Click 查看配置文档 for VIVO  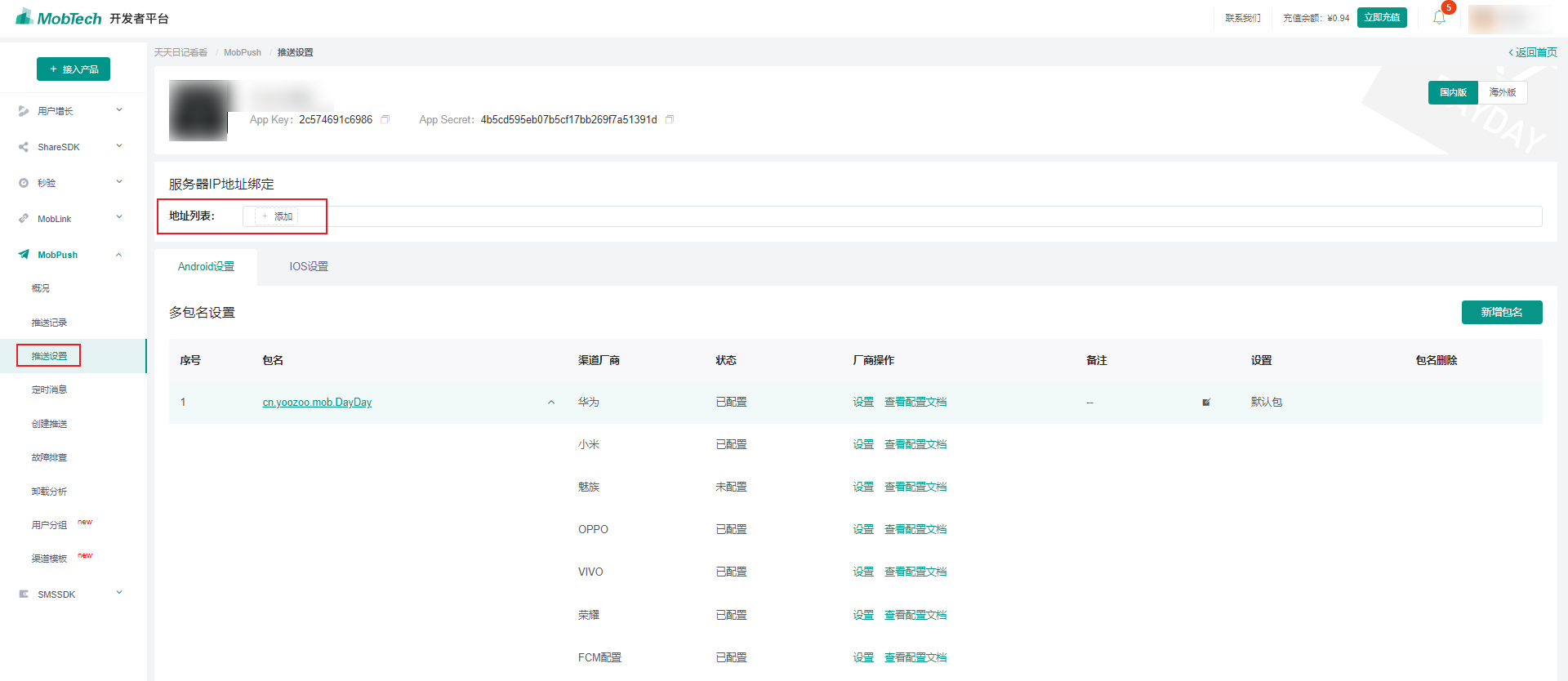(915, 572)
